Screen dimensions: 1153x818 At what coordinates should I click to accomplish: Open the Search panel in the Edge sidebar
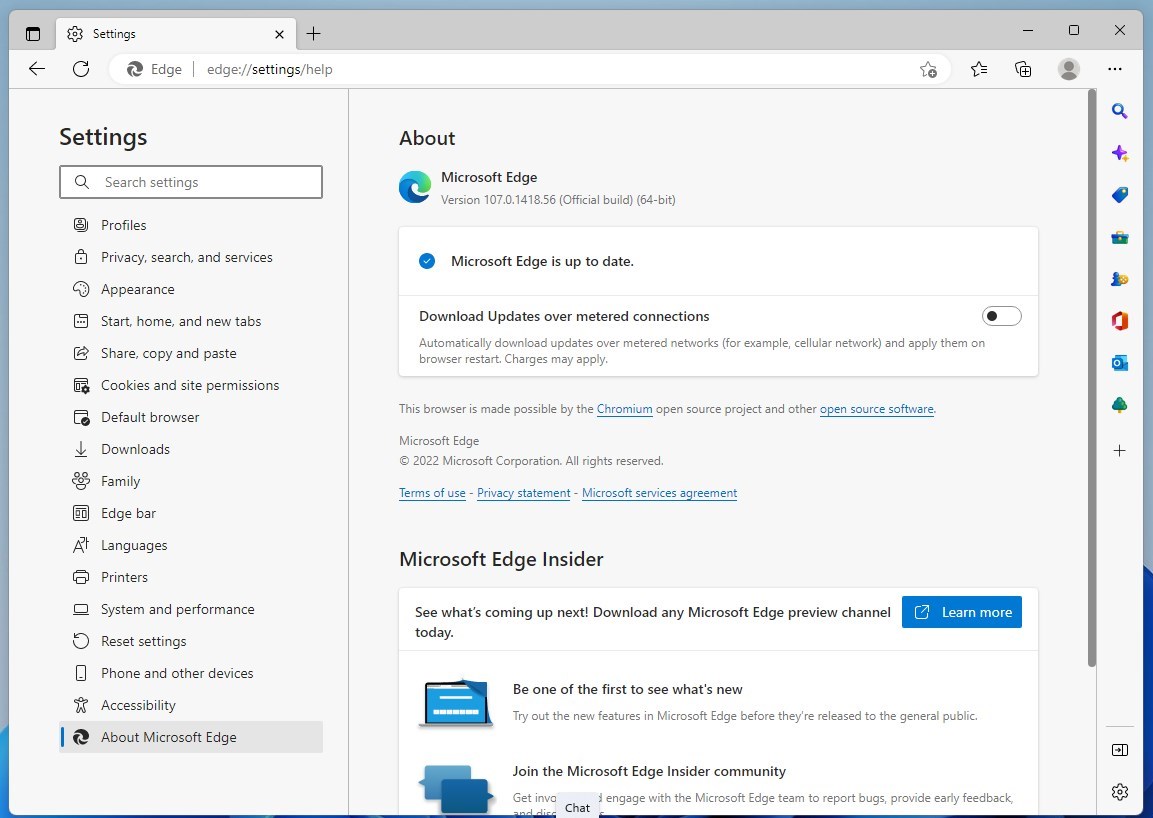(x=1119, y=111)
